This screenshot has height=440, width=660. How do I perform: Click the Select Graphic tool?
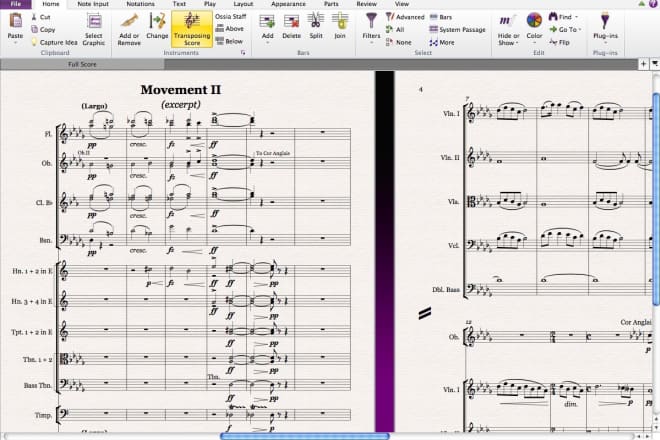93,29
